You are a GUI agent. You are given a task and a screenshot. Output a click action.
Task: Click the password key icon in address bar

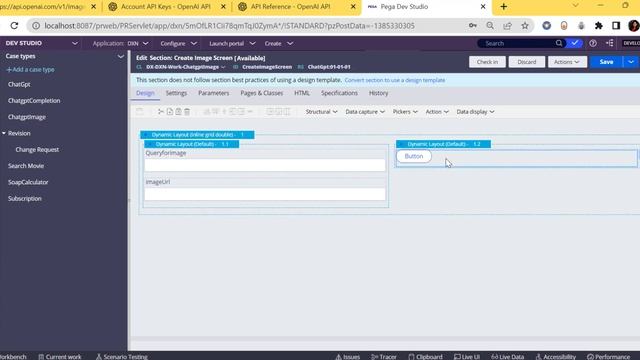[x=473, y=26]
